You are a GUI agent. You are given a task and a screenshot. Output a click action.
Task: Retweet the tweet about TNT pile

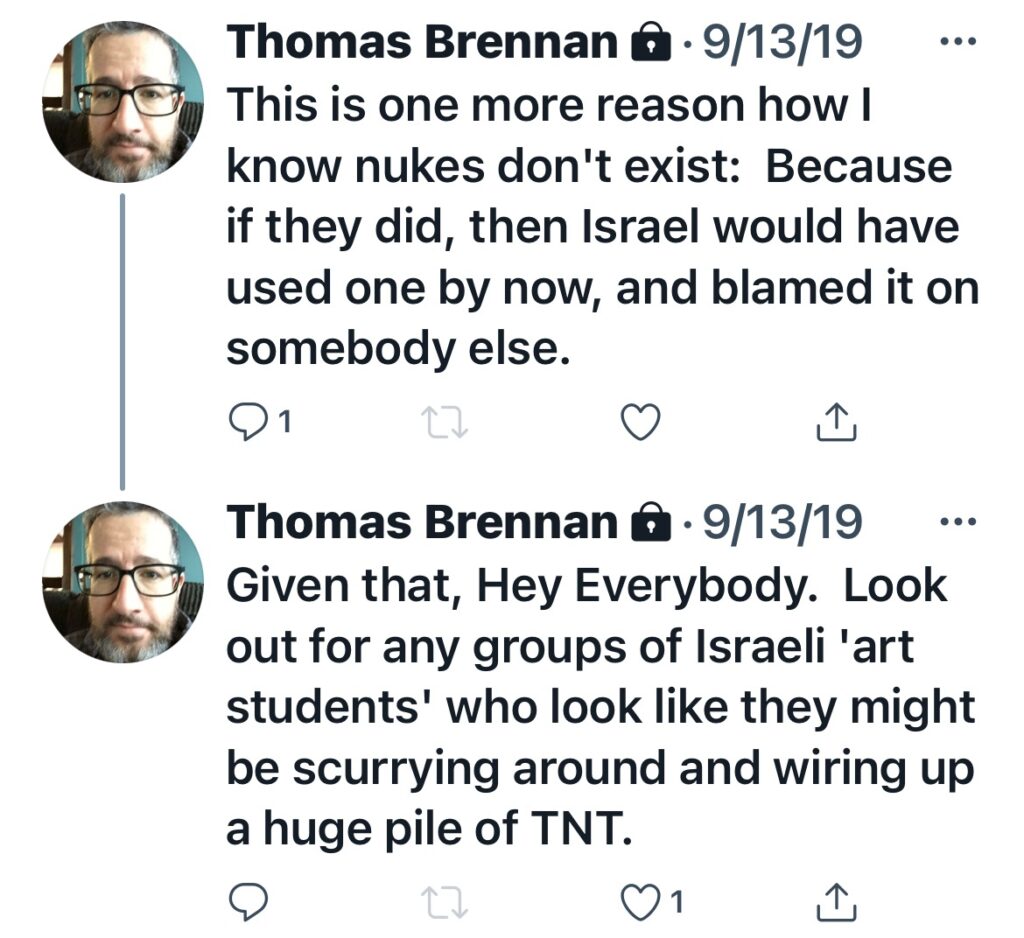[x=442, y=903]
